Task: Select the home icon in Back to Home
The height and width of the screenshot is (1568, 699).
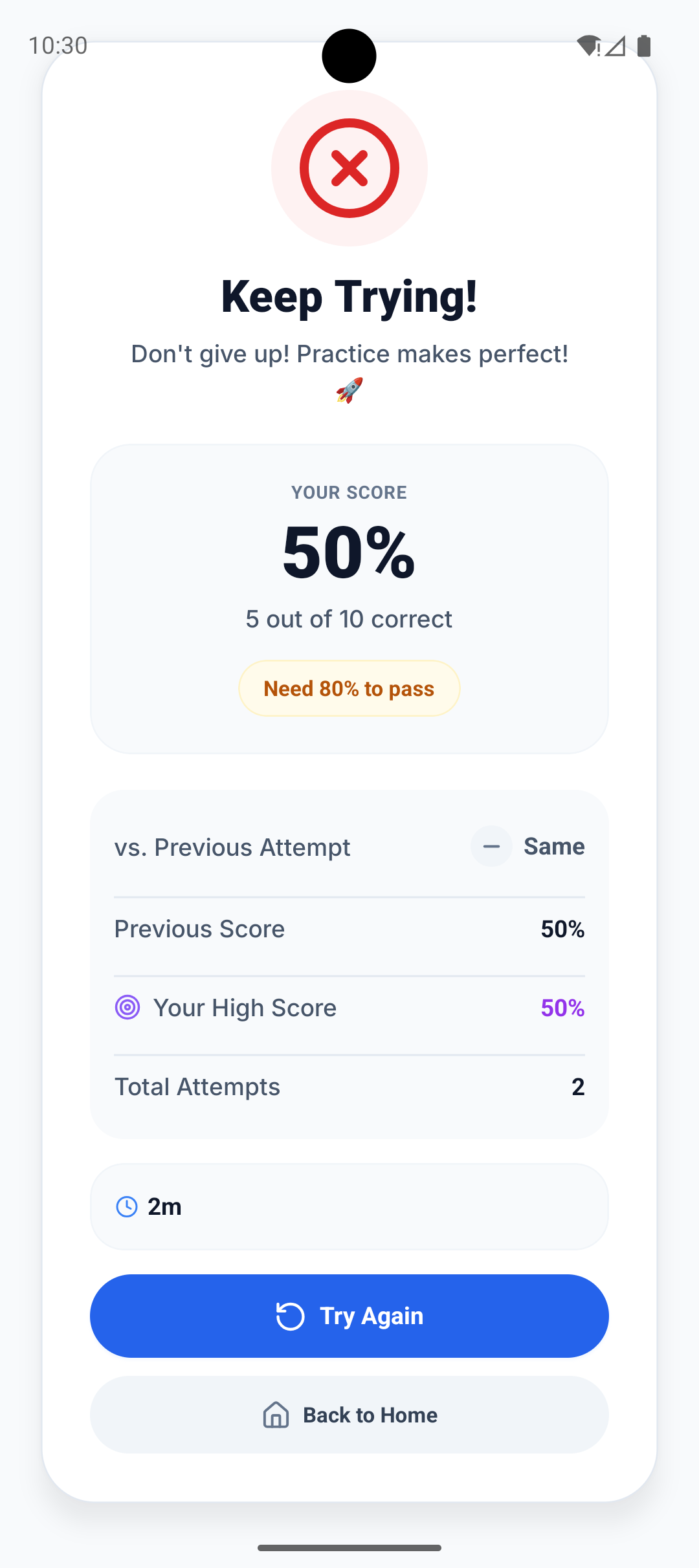Action: click(x=274, y=1414)
